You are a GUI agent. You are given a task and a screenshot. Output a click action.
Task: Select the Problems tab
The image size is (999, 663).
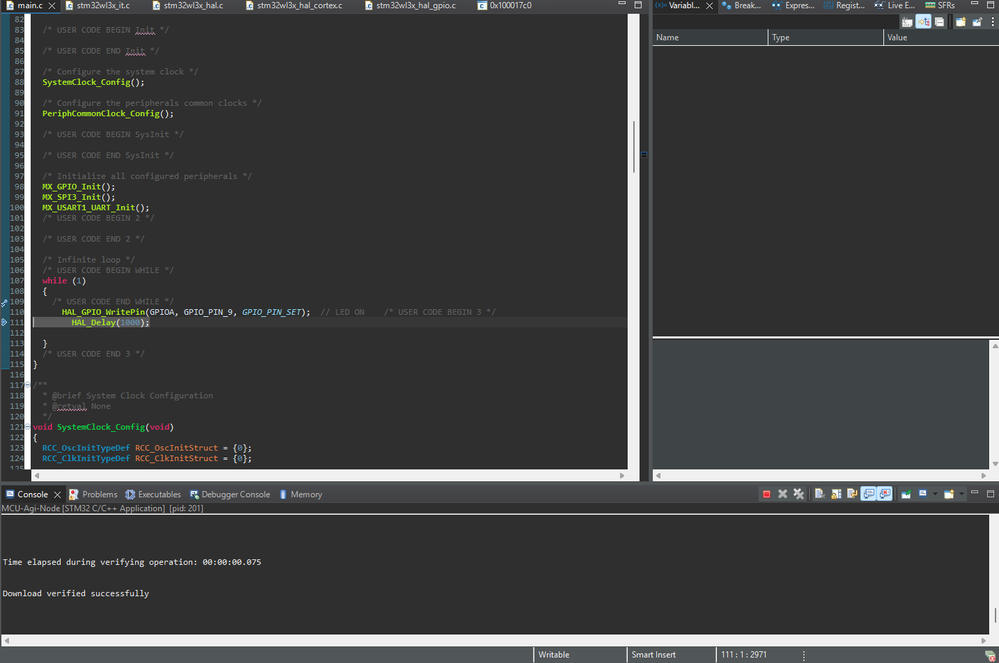point(93,494)
